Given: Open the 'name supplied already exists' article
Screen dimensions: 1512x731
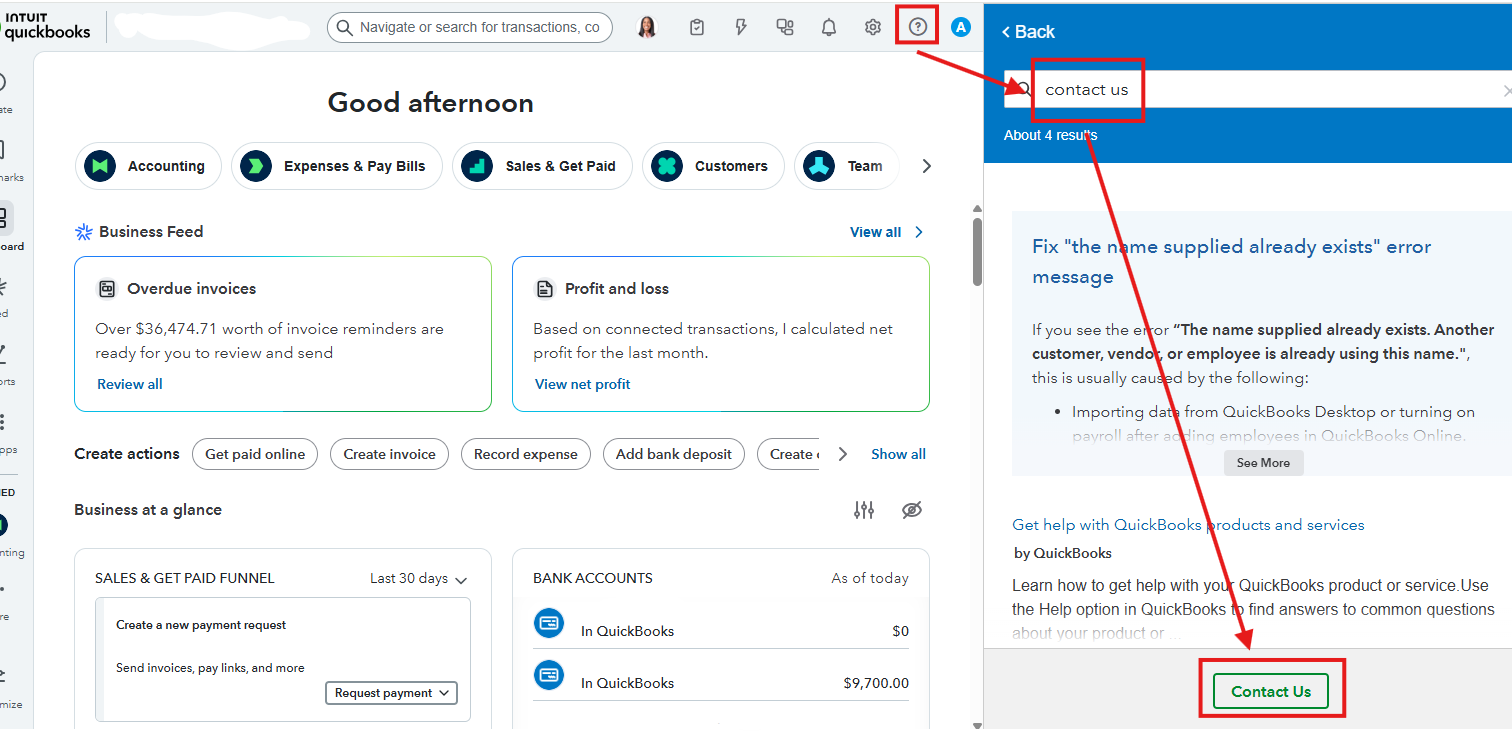Looking at the screenshot, I should (x=1232, y=262).
